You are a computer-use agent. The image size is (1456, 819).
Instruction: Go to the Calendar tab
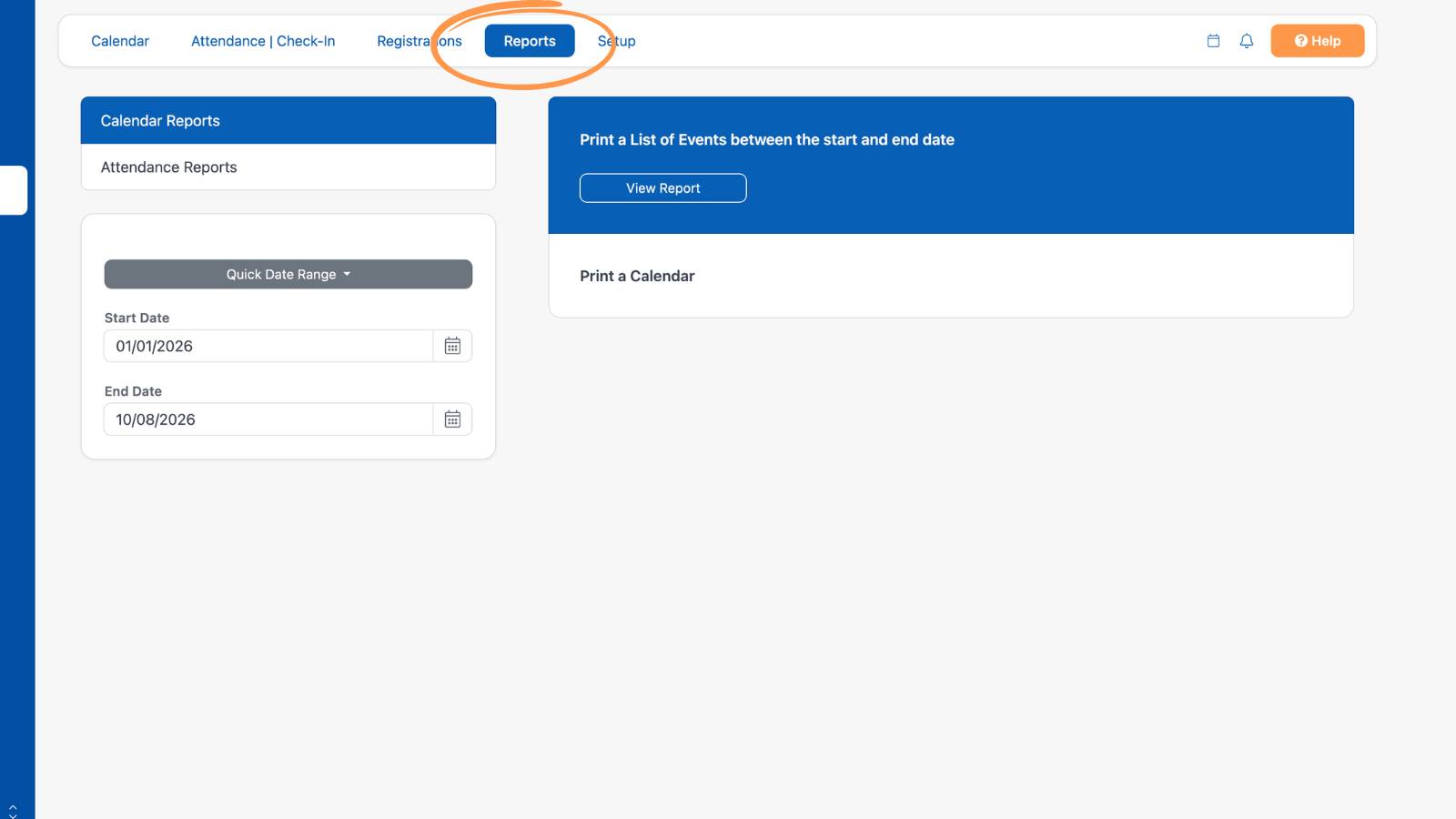[x=120, y=41]
